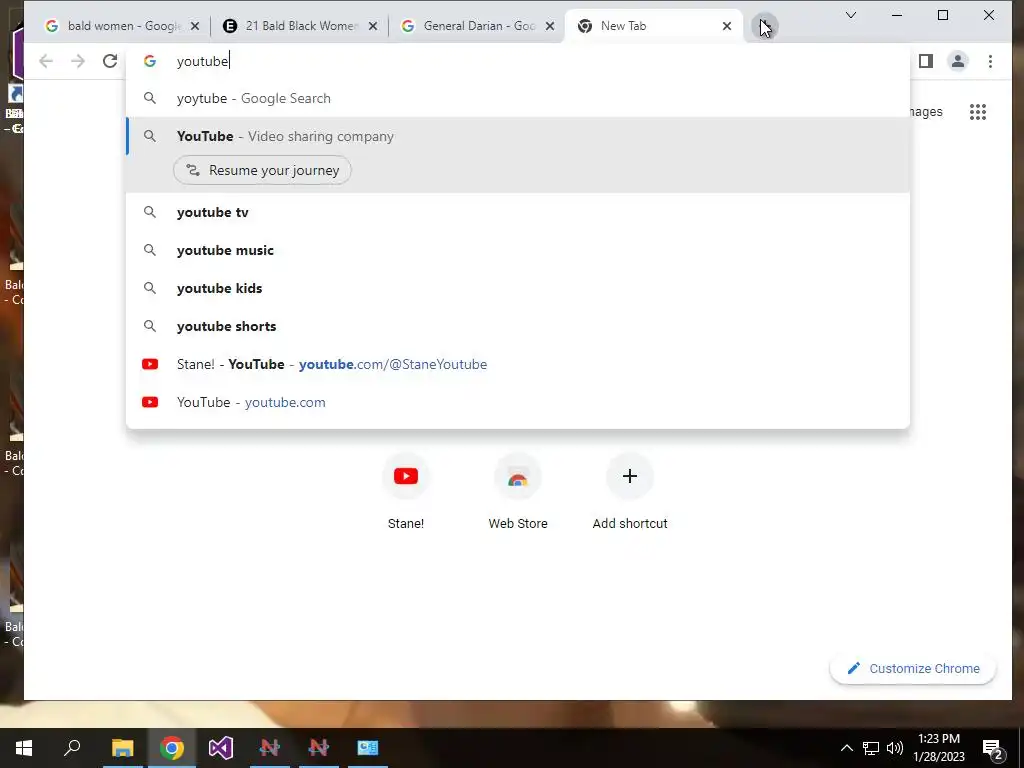Choose the youtube shorts suggestion
The image size is (1024, 768).
517,326
